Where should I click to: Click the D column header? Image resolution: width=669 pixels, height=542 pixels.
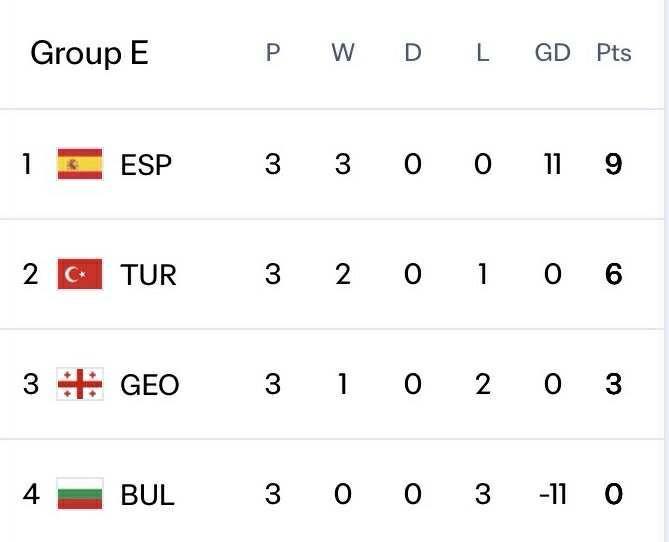pos(412,53)
